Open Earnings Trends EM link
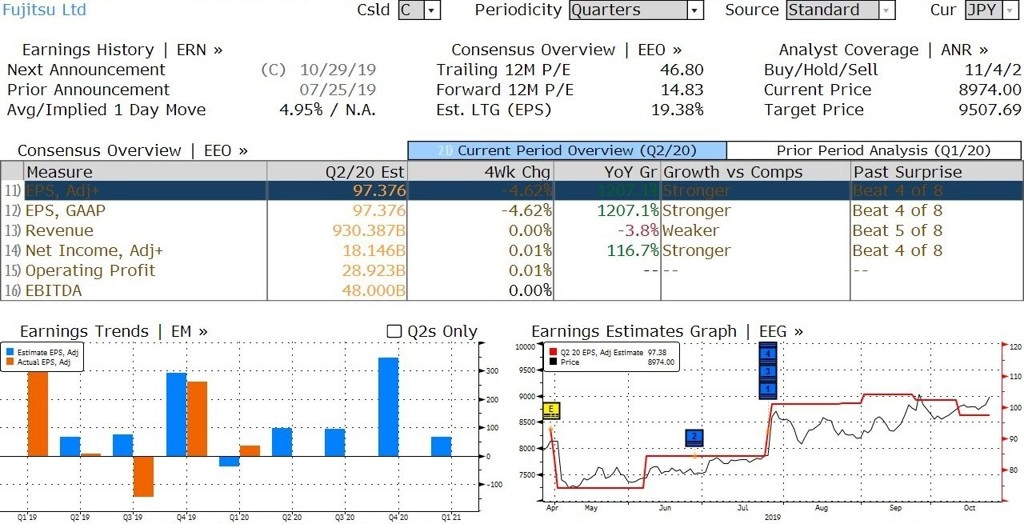 click(x=114, y=331)
